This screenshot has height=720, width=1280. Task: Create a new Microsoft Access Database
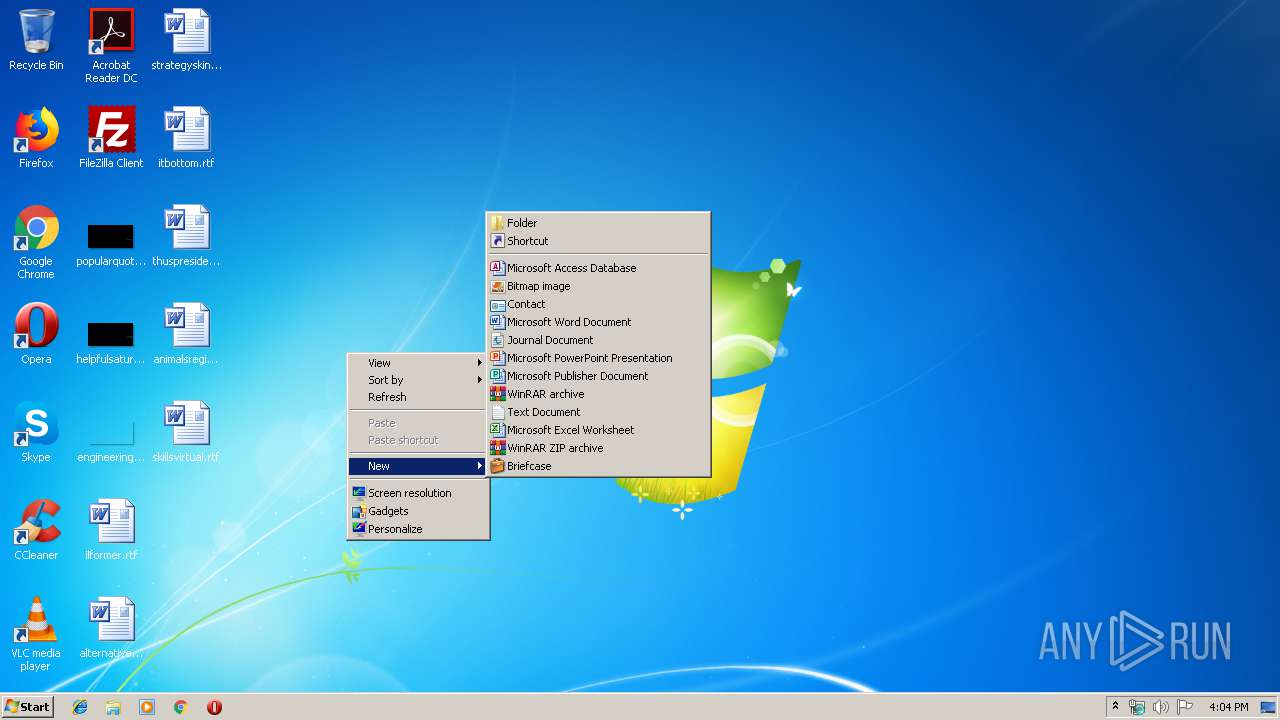pyautogui.click(x=598, y=268)
